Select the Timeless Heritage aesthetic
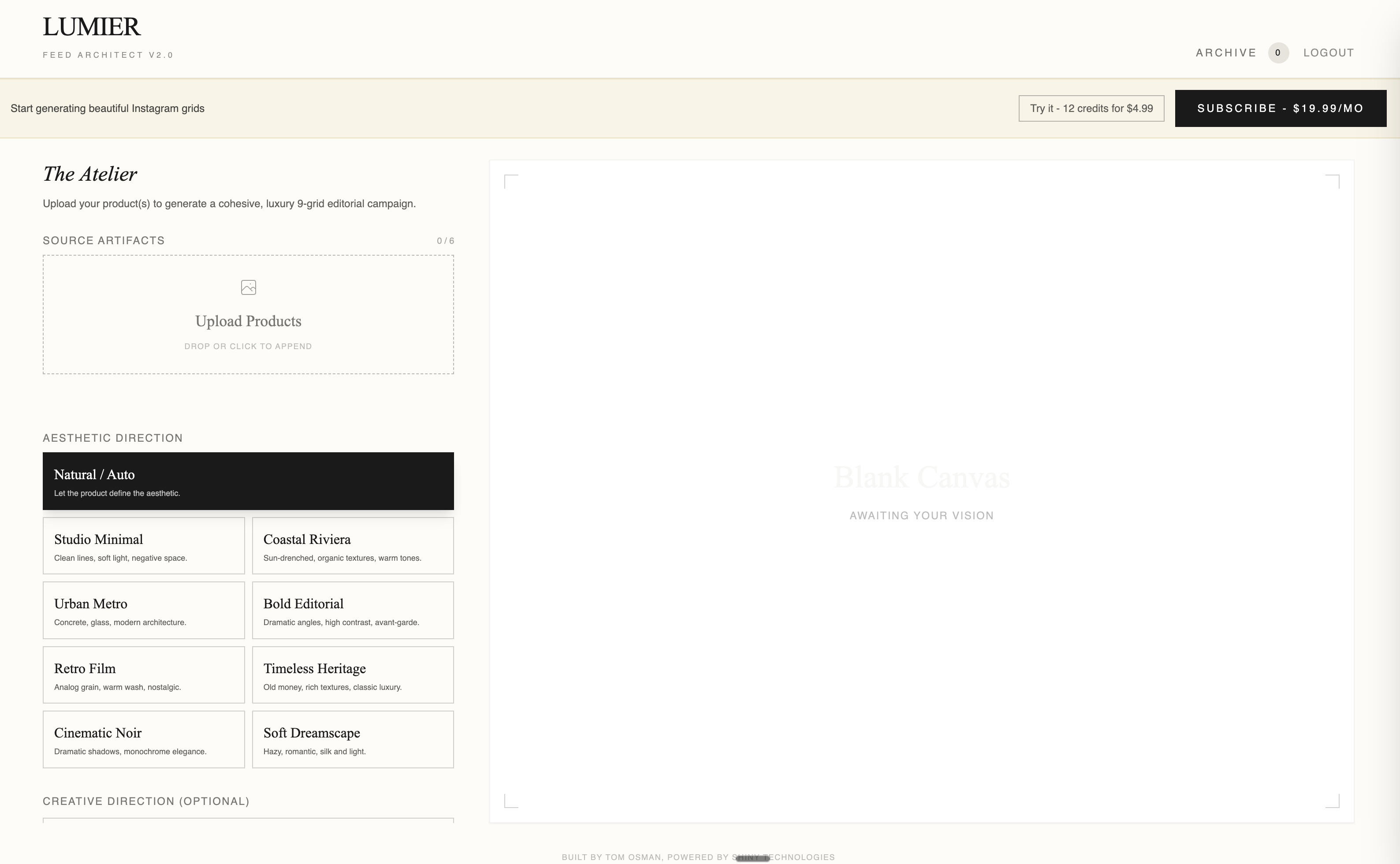 point(353,674)
